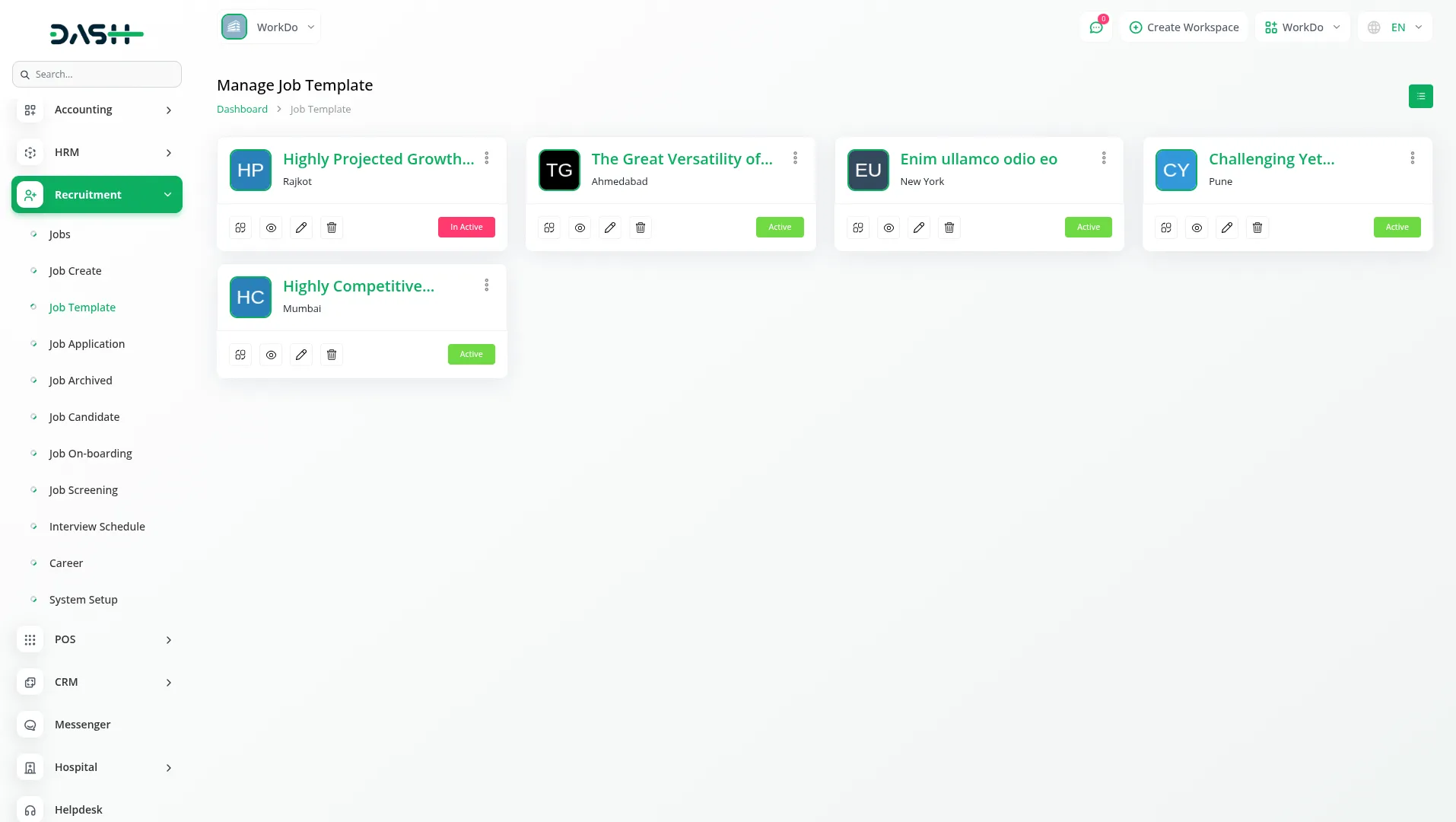The image size is (1456, 822).
Task: Go to Job Application in sidebar
Action: [87, 344]
